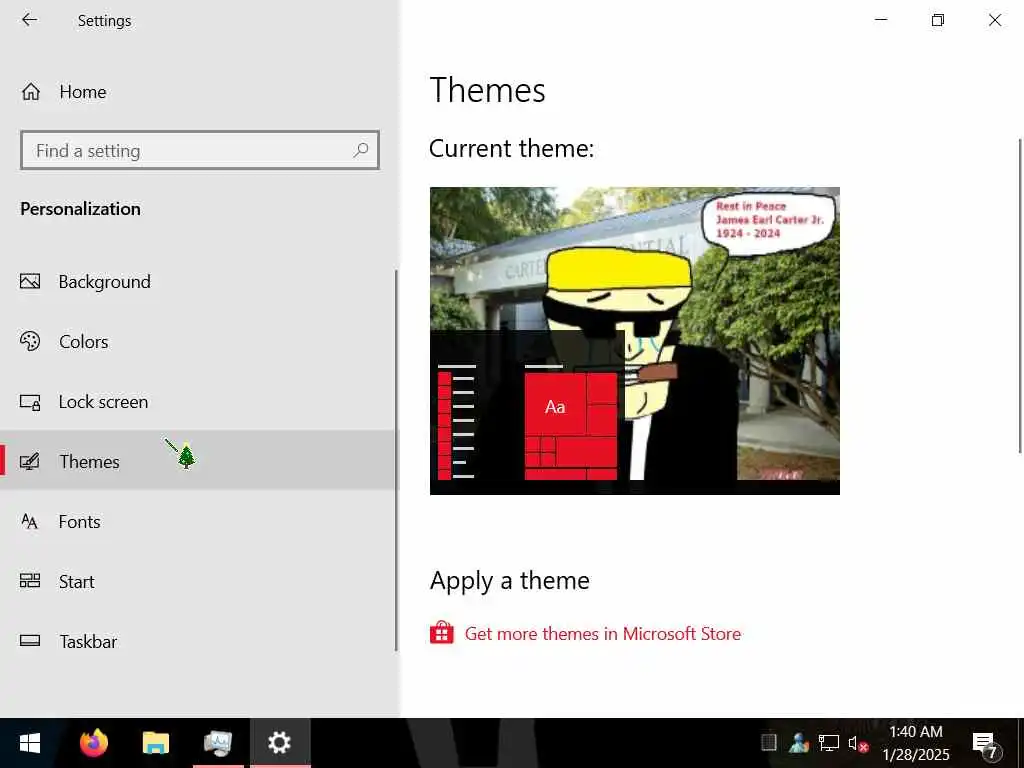Click the Apply a theme heading
Viewport: 1024px width, 768px height.
[509, 581]
